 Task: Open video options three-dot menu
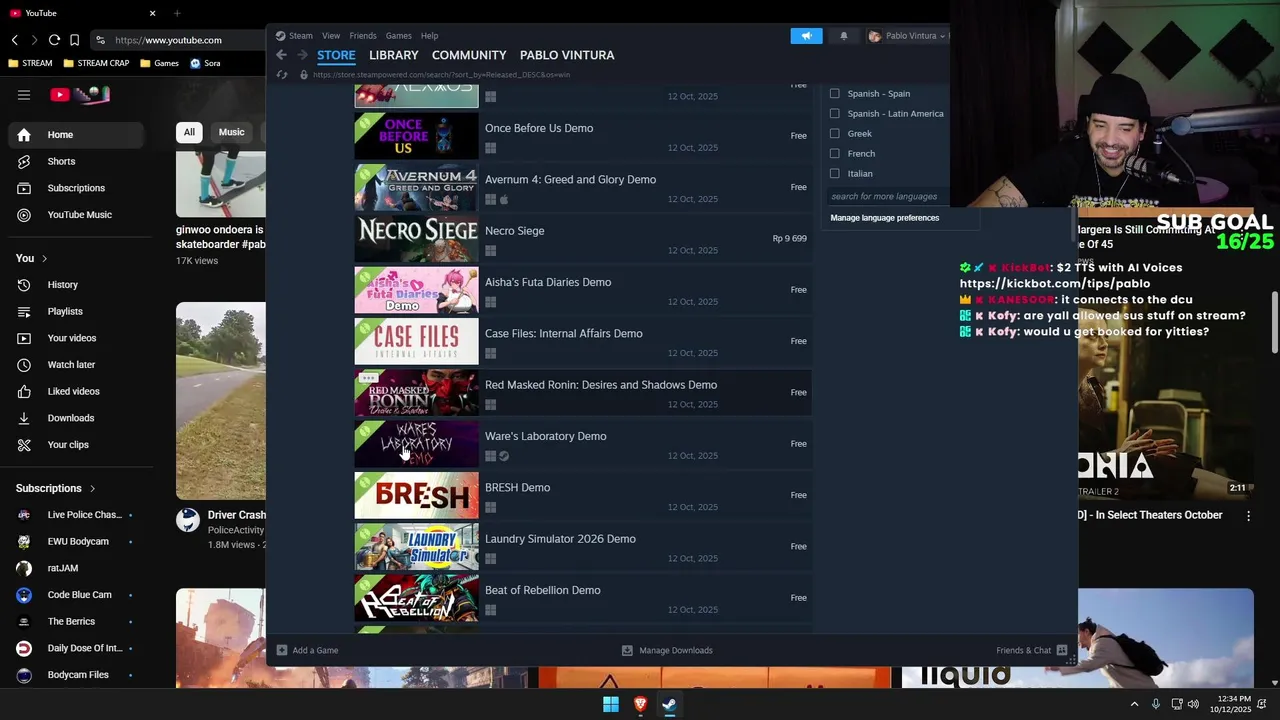click(x=1248, y=516)
